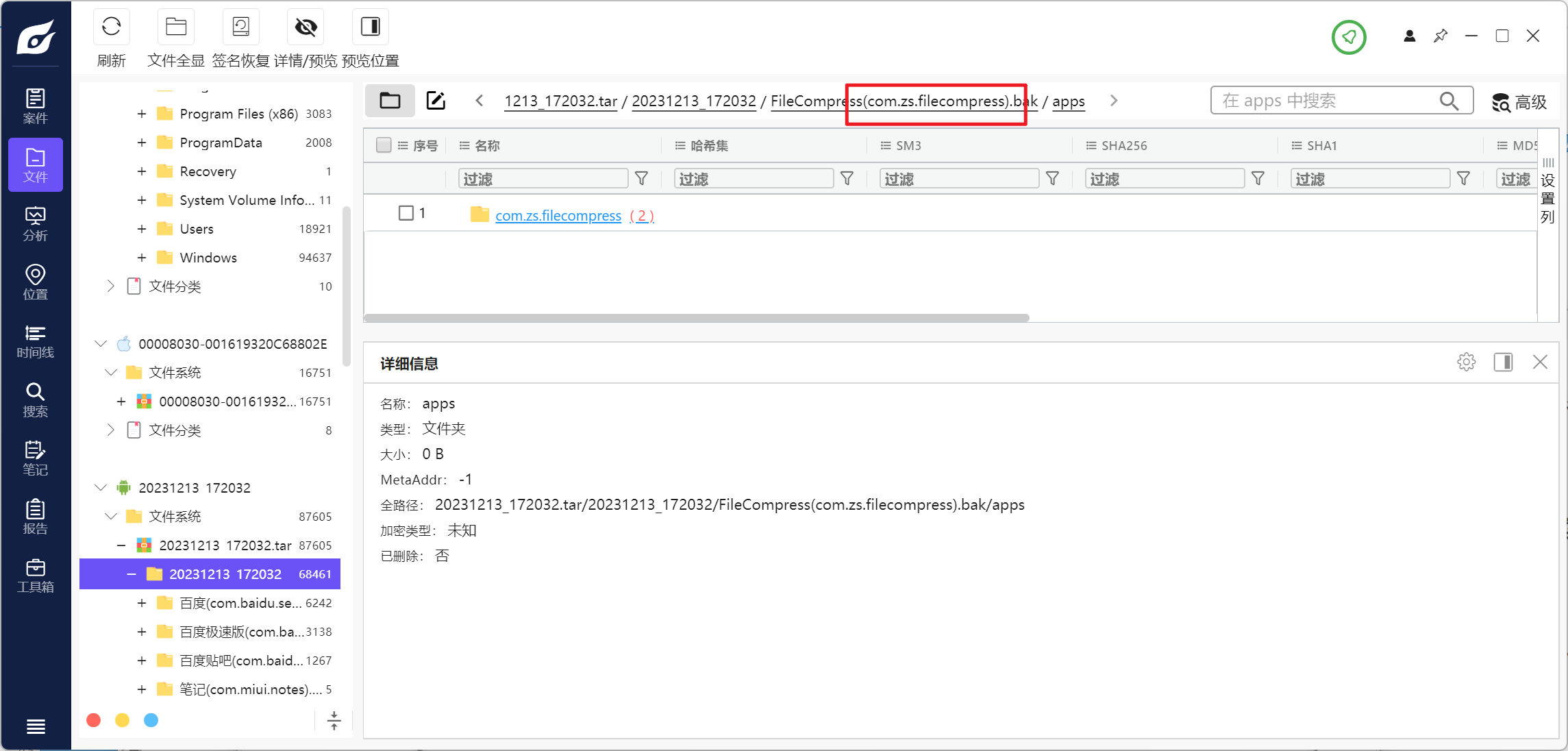
Task: Open the 工具箱 toolbox sidebar section
Action: pyautogui.click(x=36, y=576)
